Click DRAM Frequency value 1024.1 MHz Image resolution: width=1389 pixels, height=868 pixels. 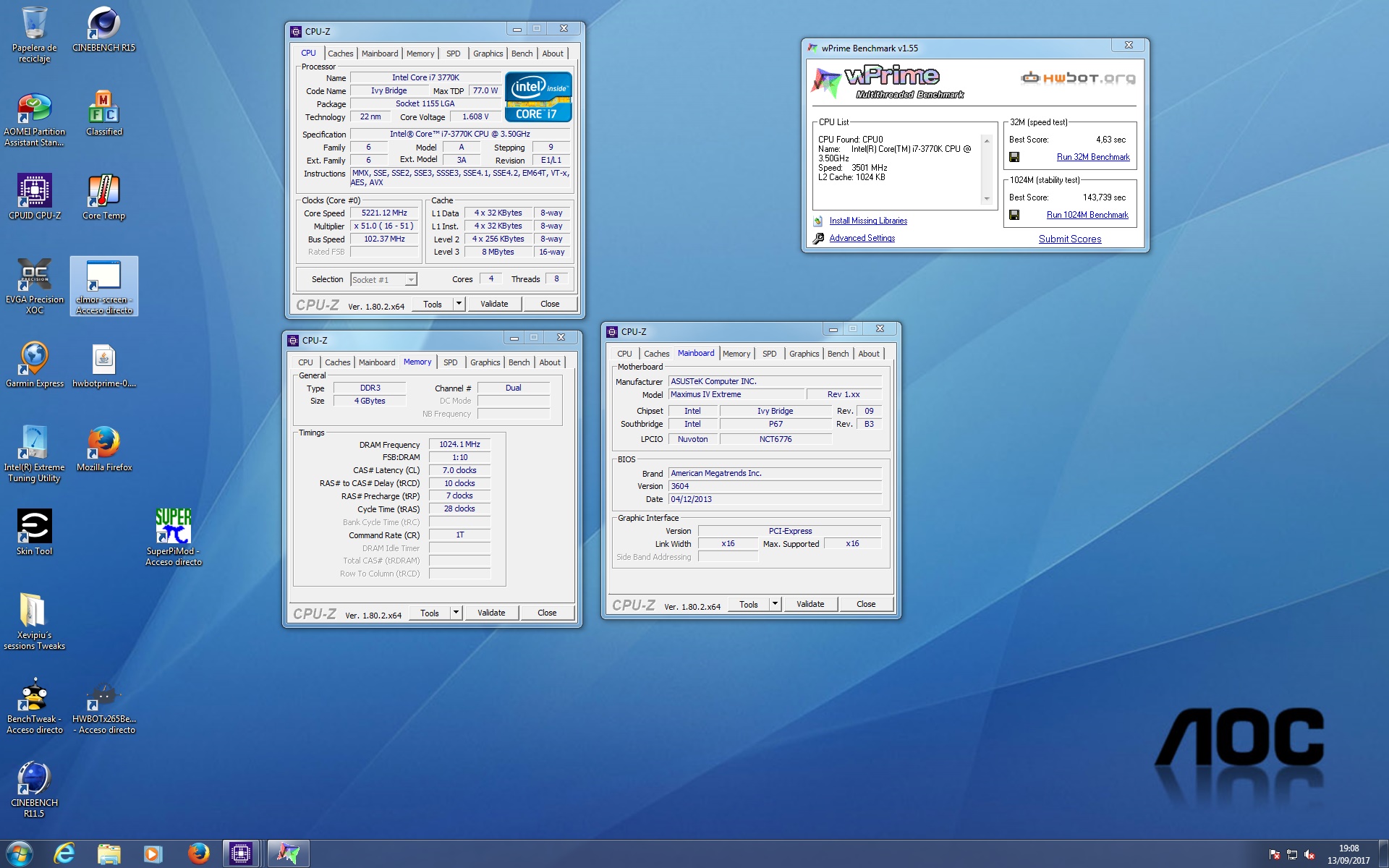pos(459,444)
